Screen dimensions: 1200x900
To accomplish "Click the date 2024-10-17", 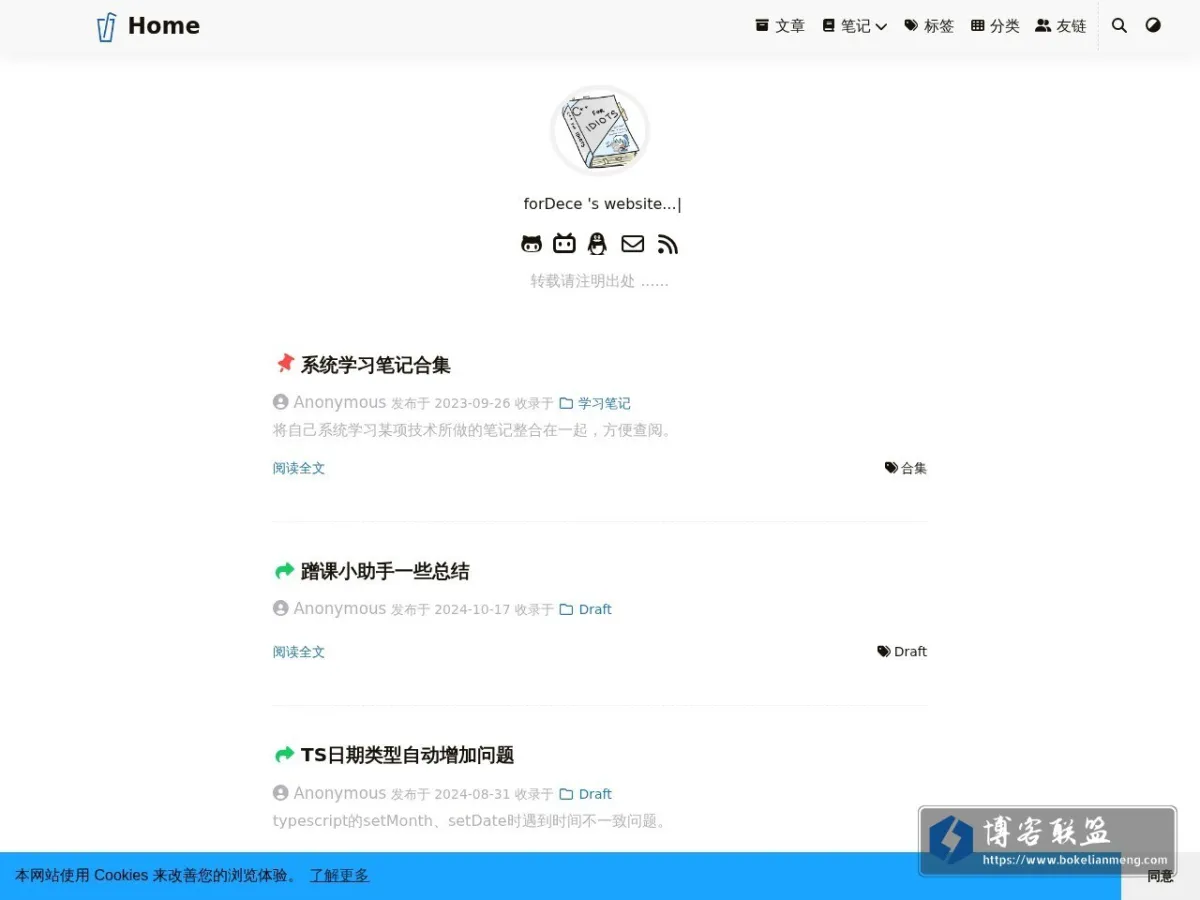I will click(472, 609).
